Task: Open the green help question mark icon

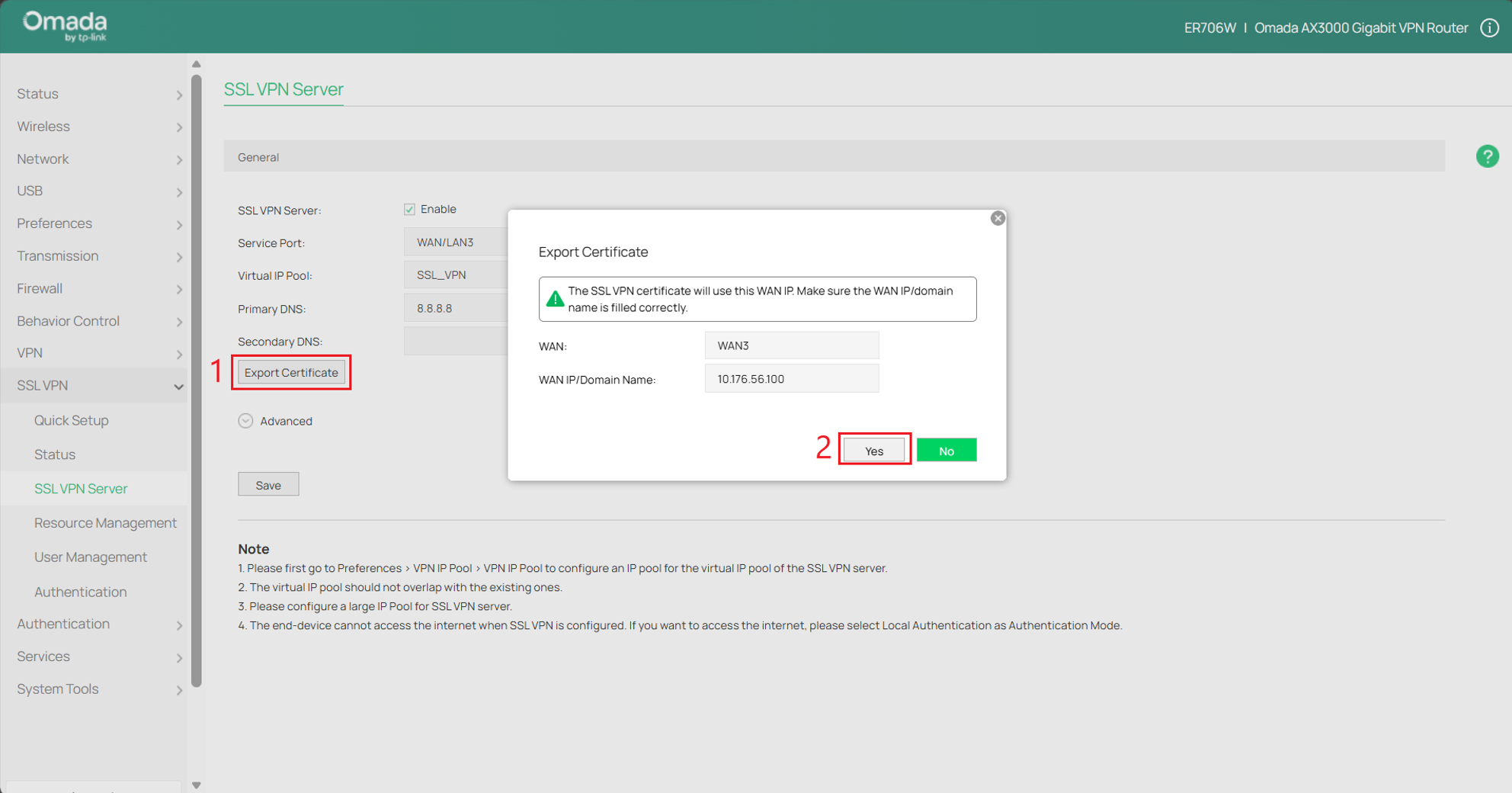Action: [x=1487, y=156]
